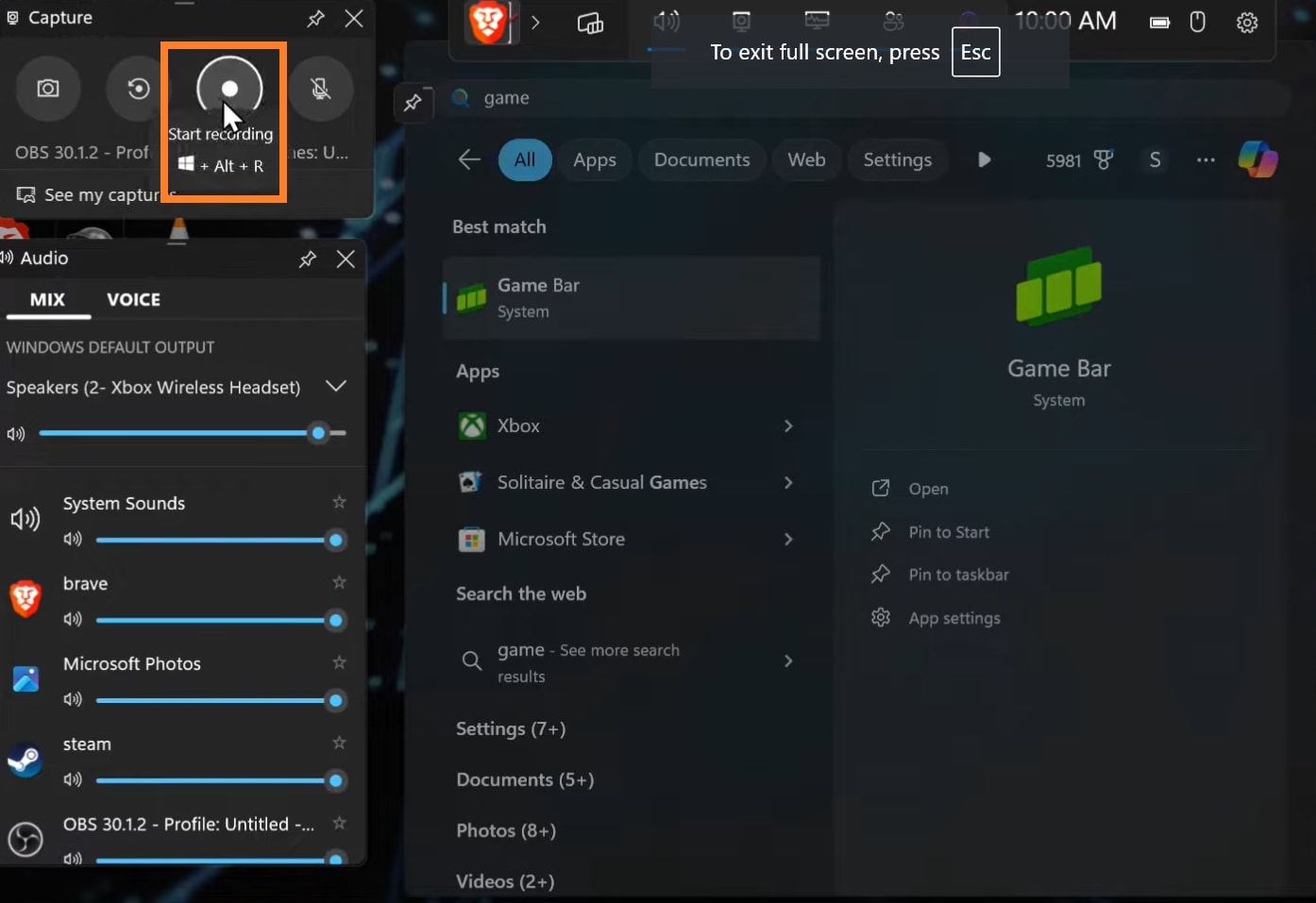Pin the Audio widget
Screen dimensions: 1316x903
tap(308, 259)
